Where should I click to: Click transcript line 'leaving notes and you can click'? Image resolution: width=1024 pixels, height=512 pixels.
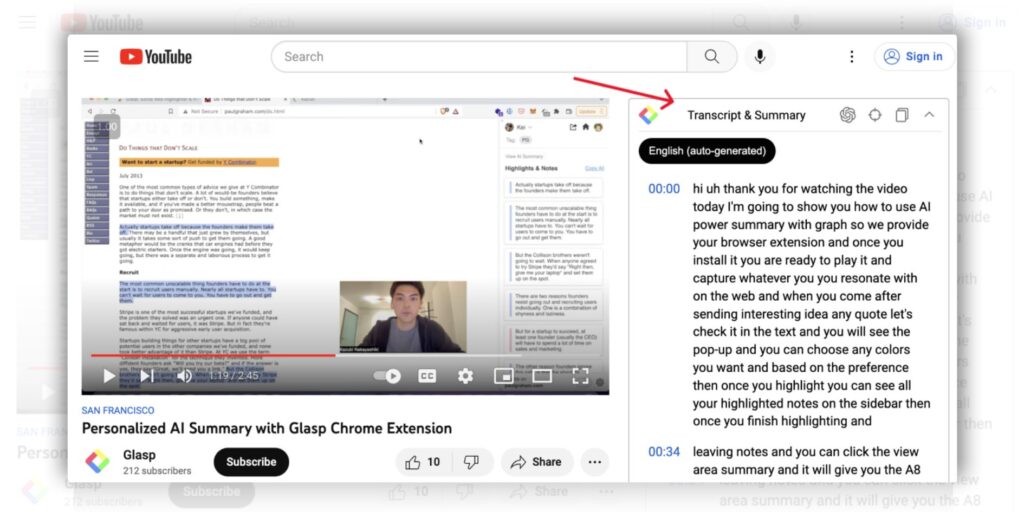806,451
